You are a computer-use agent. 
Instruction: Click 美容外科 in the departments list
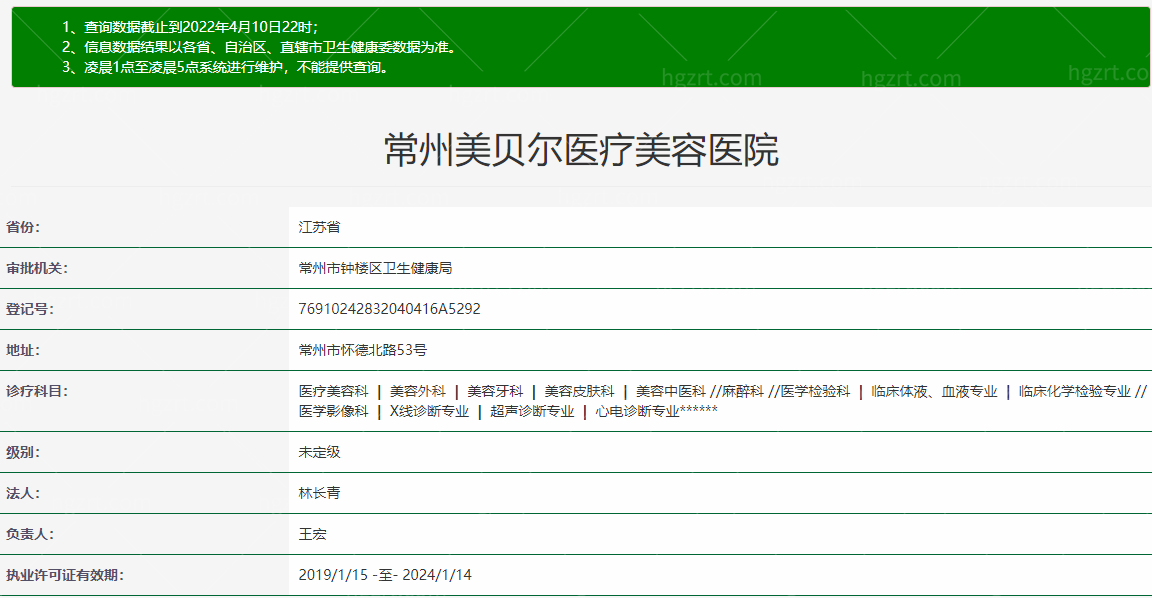[417, 392]
